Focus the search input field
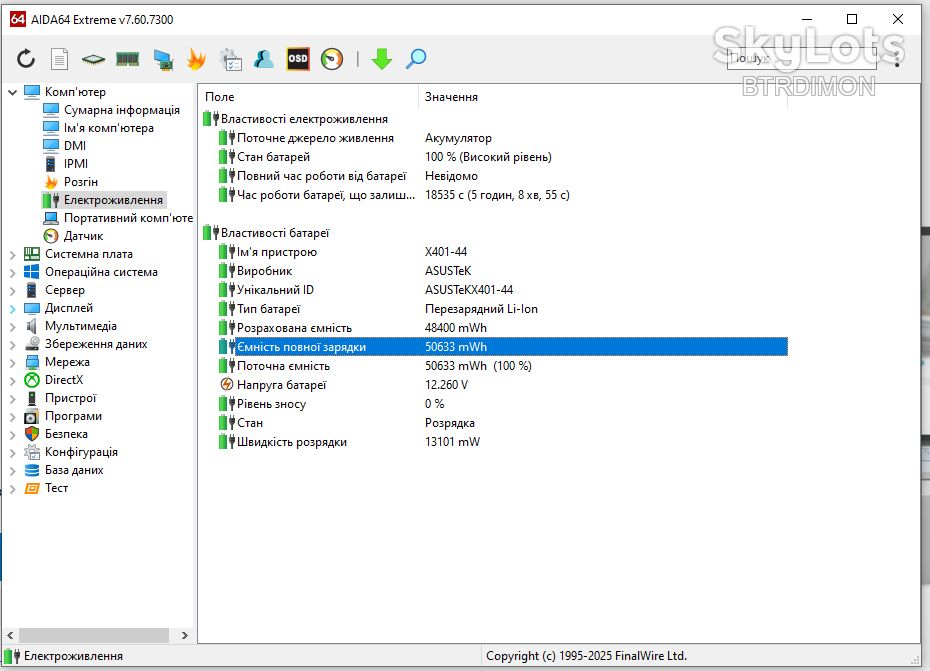 click(x=801, y=58)
